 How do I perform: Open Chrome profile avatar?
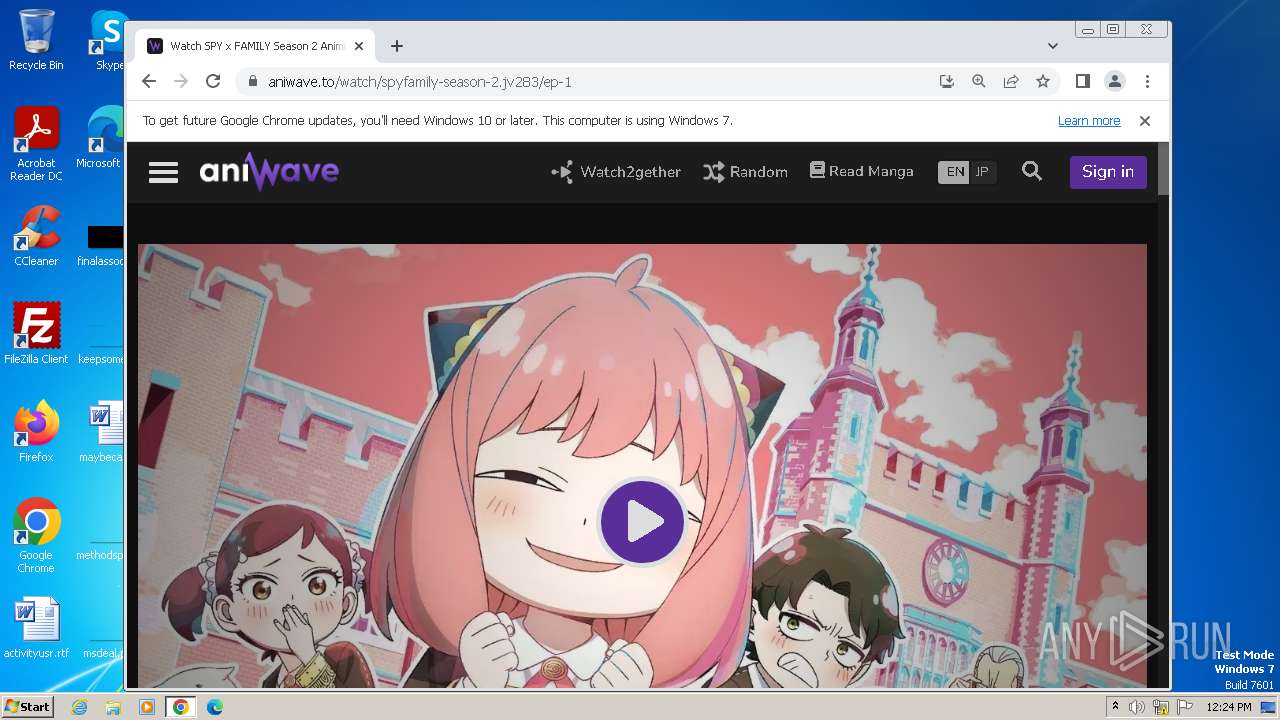pyautogui.click(x=1114, y=82)
